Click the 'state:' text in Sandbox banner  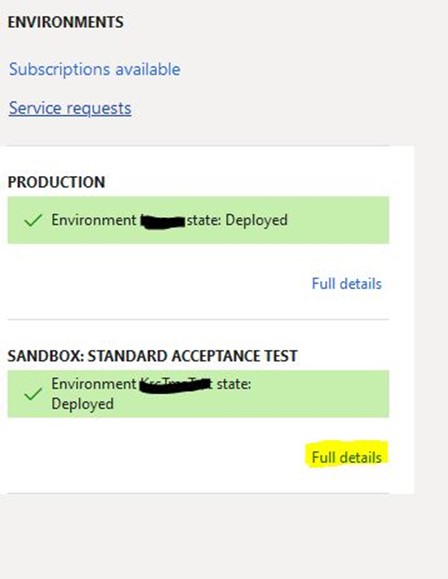[234, 384]
